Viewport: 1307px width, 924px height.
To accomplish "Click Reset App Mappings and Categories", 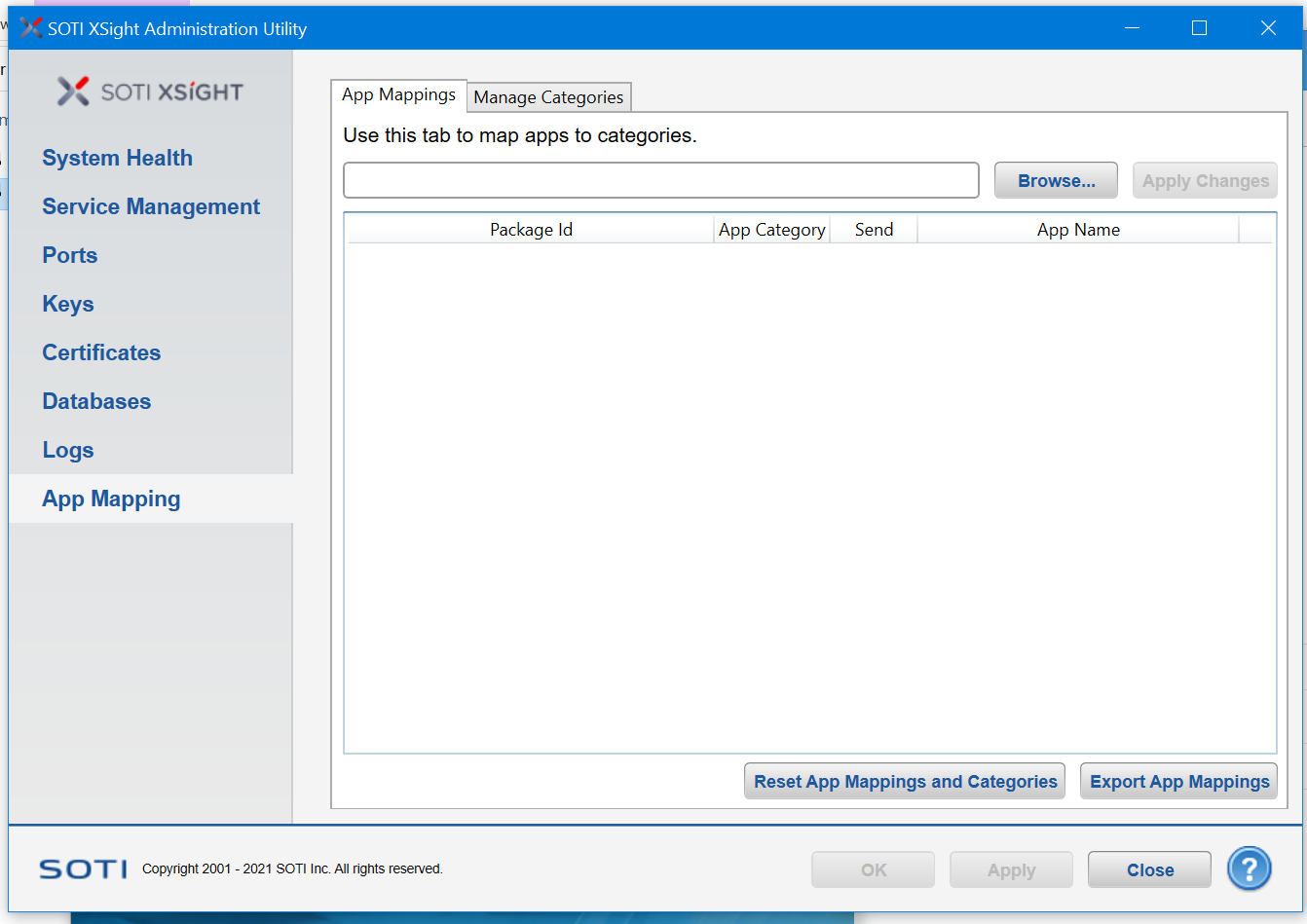I will tap(905, 781).
